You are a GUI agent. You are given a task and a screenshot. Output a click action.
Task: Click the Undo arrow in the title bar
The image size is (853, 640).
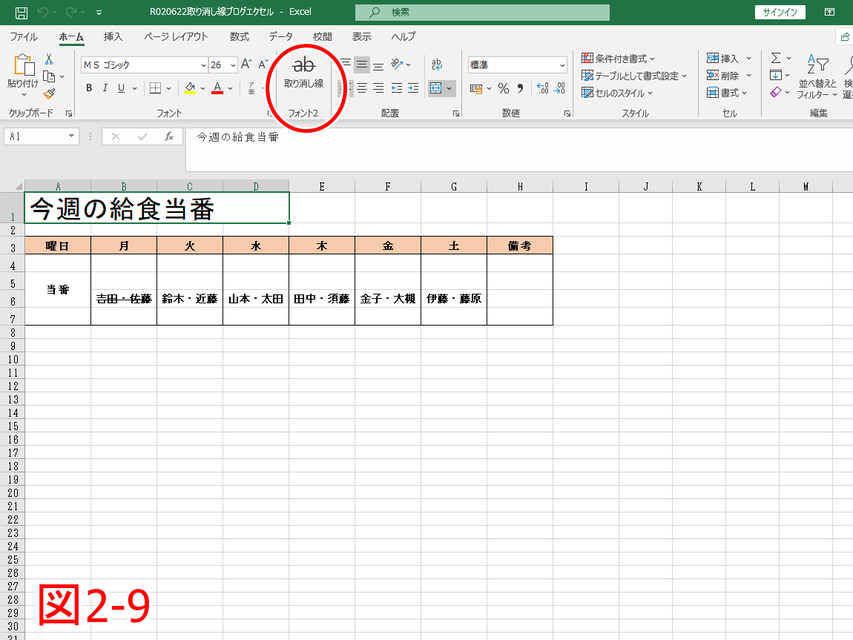pos(43,12)
